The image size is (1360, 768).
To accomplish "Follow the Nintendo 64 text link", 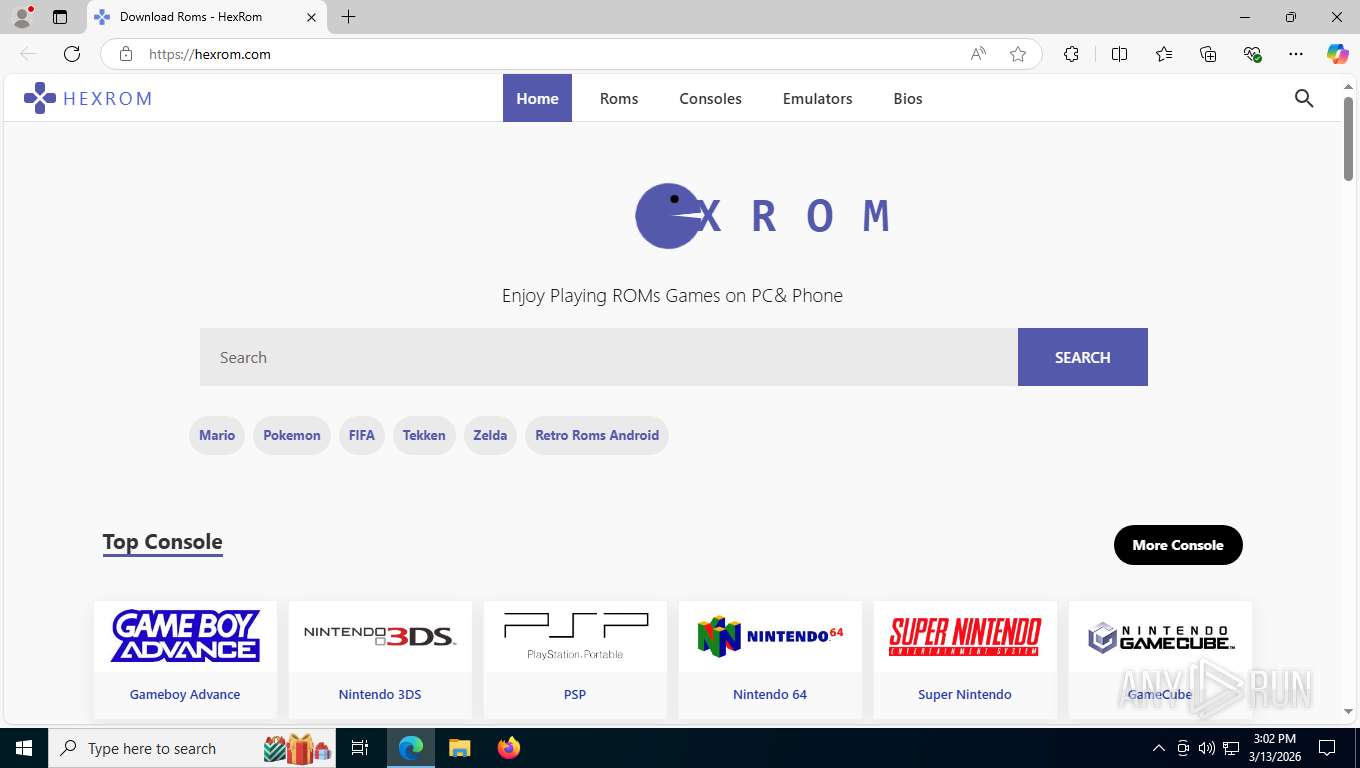I will (770, 694).
